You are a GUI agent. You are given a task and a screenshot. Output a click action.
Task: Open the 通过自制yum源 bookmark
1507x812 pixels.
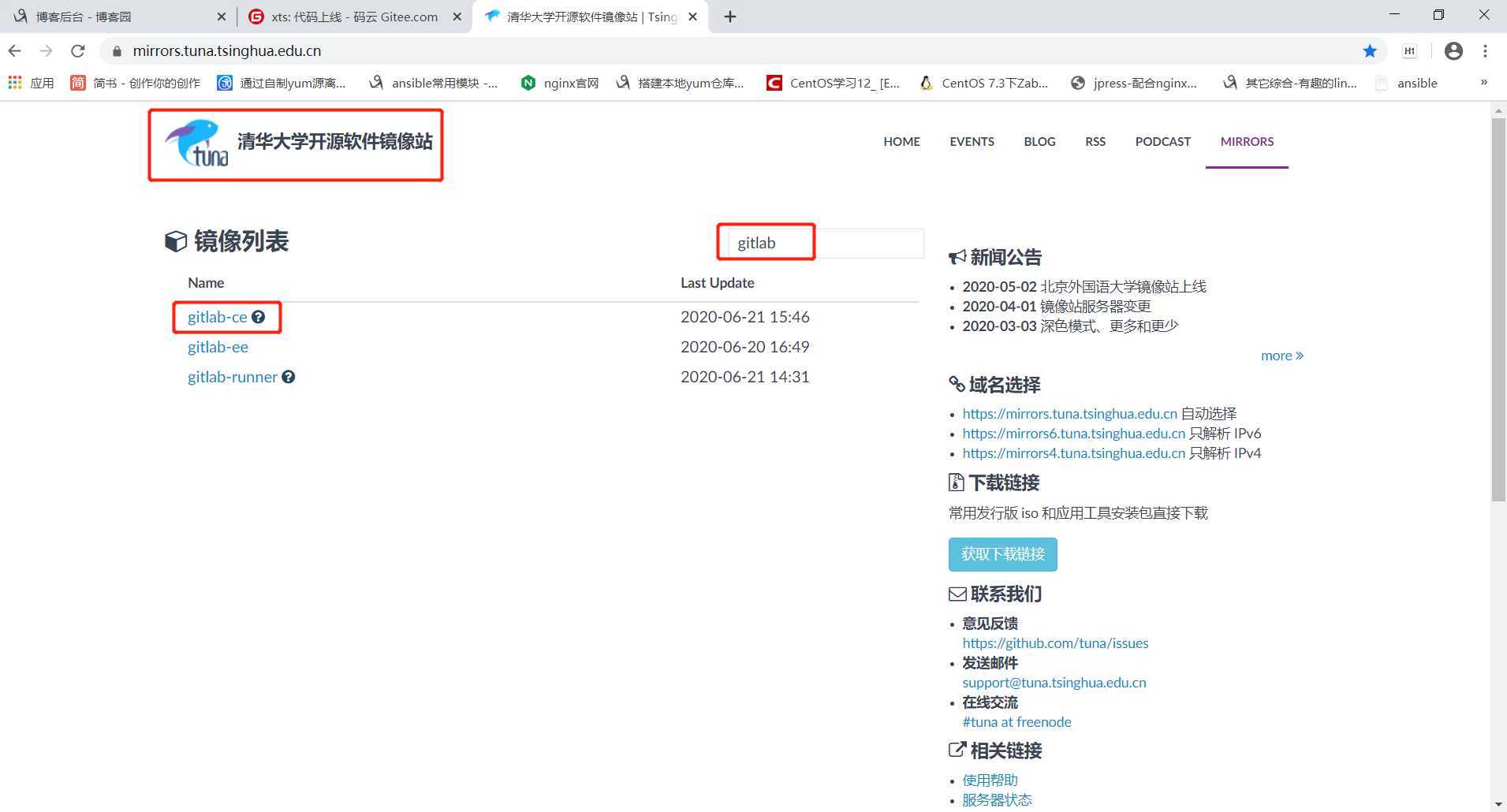point(282,83)
